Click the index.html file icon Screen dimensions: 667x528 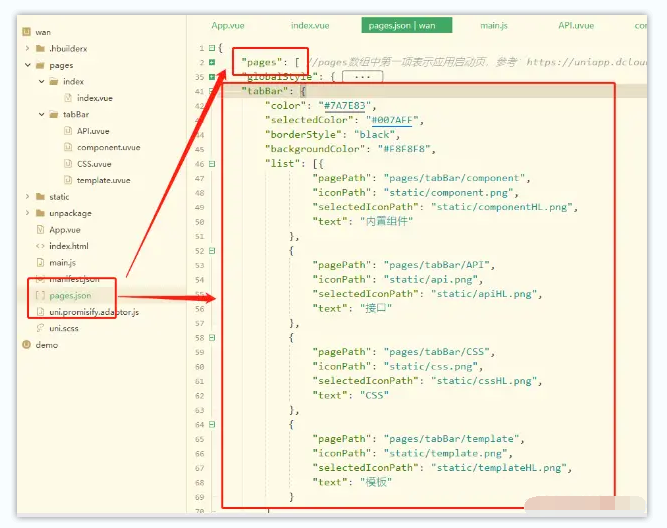click(x=40, y=246)
